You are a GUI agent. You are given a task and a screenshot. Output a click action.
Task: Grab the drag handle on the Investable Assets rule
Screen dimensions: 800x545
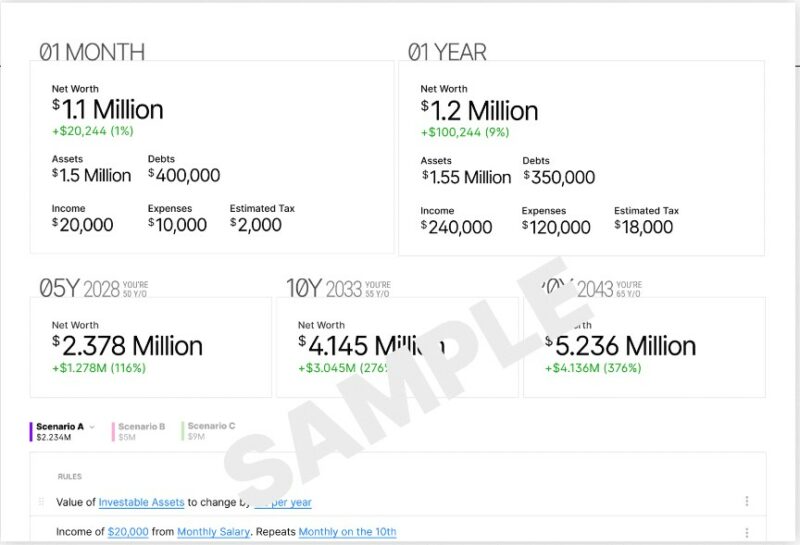[41, 502]
